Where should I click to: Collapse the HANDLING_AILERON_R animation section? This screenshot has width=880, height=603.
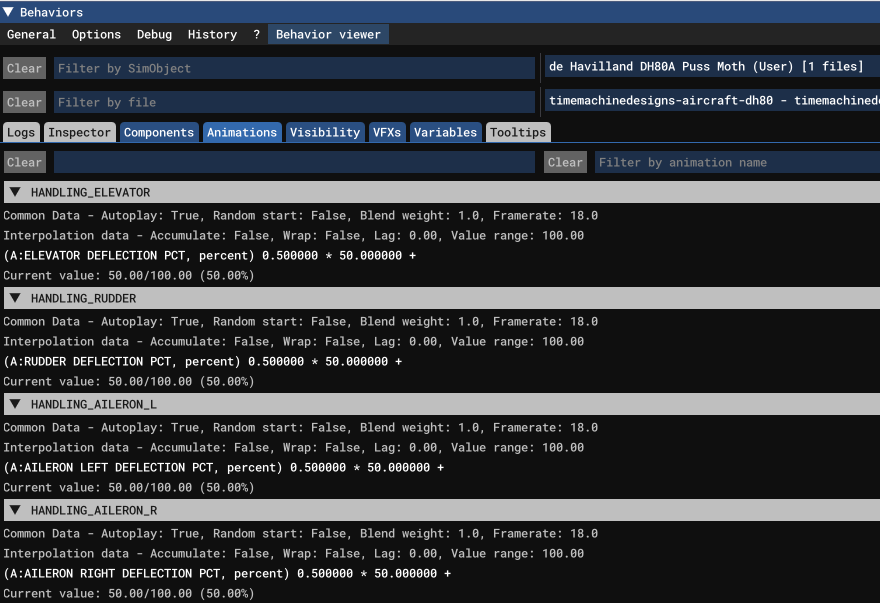click(x=15, y=510)
